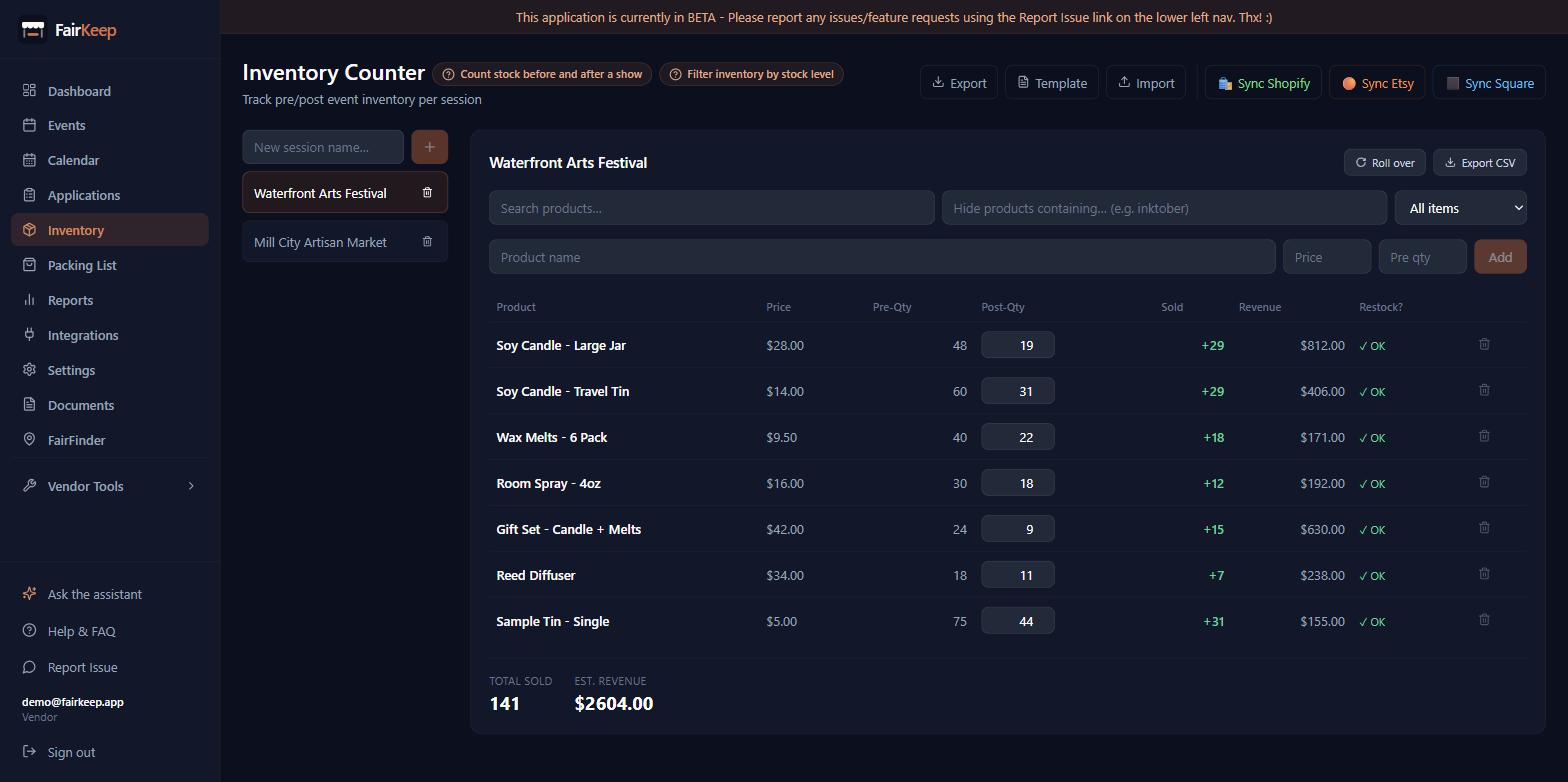Remove the Room Spray - 4oz row
Image resolution: width=1568 pixels, height=782 pixels.
click(1484, 482)
